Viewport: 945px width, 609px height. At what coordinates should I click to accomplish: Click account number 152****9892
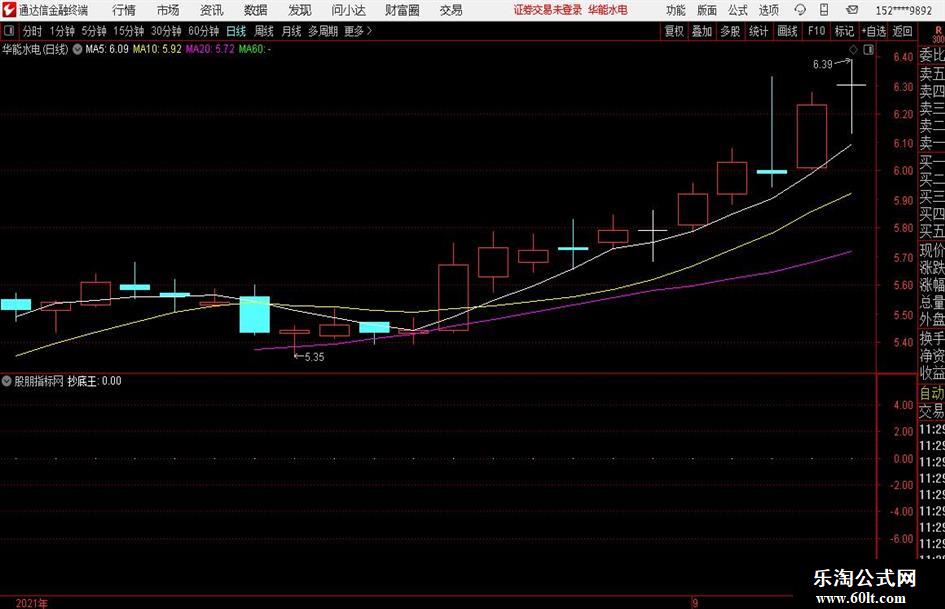pyautogui.click(x=903, y=10)
